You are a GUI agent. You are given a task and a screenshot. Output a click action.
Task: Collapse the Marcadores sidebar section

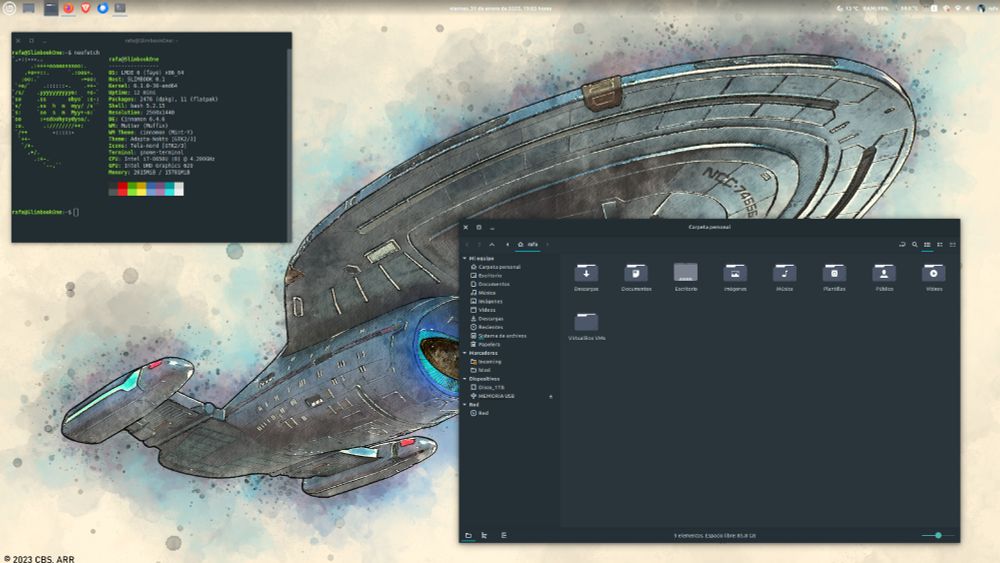tap(464, 353)
